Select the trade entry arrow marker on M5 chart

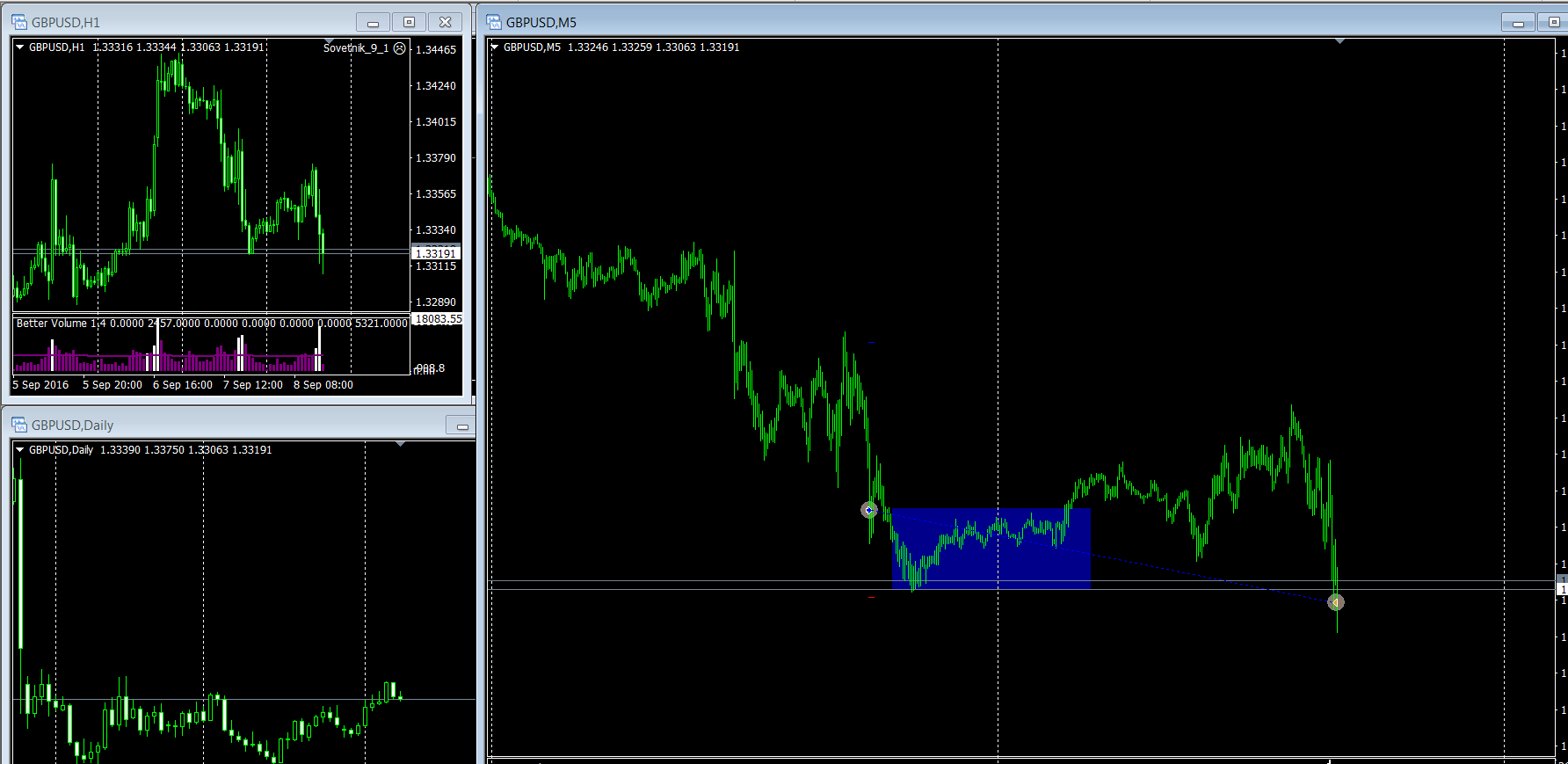(x=868, y=510)
